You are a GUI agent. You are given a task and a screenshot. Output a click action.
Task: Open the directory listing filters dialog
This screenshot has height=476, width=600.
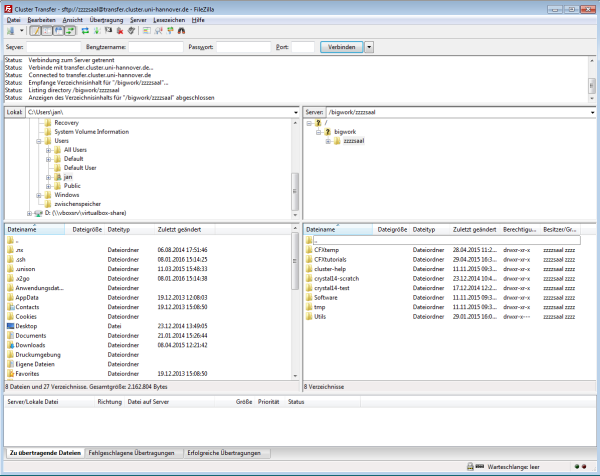(x=147, y=31)
